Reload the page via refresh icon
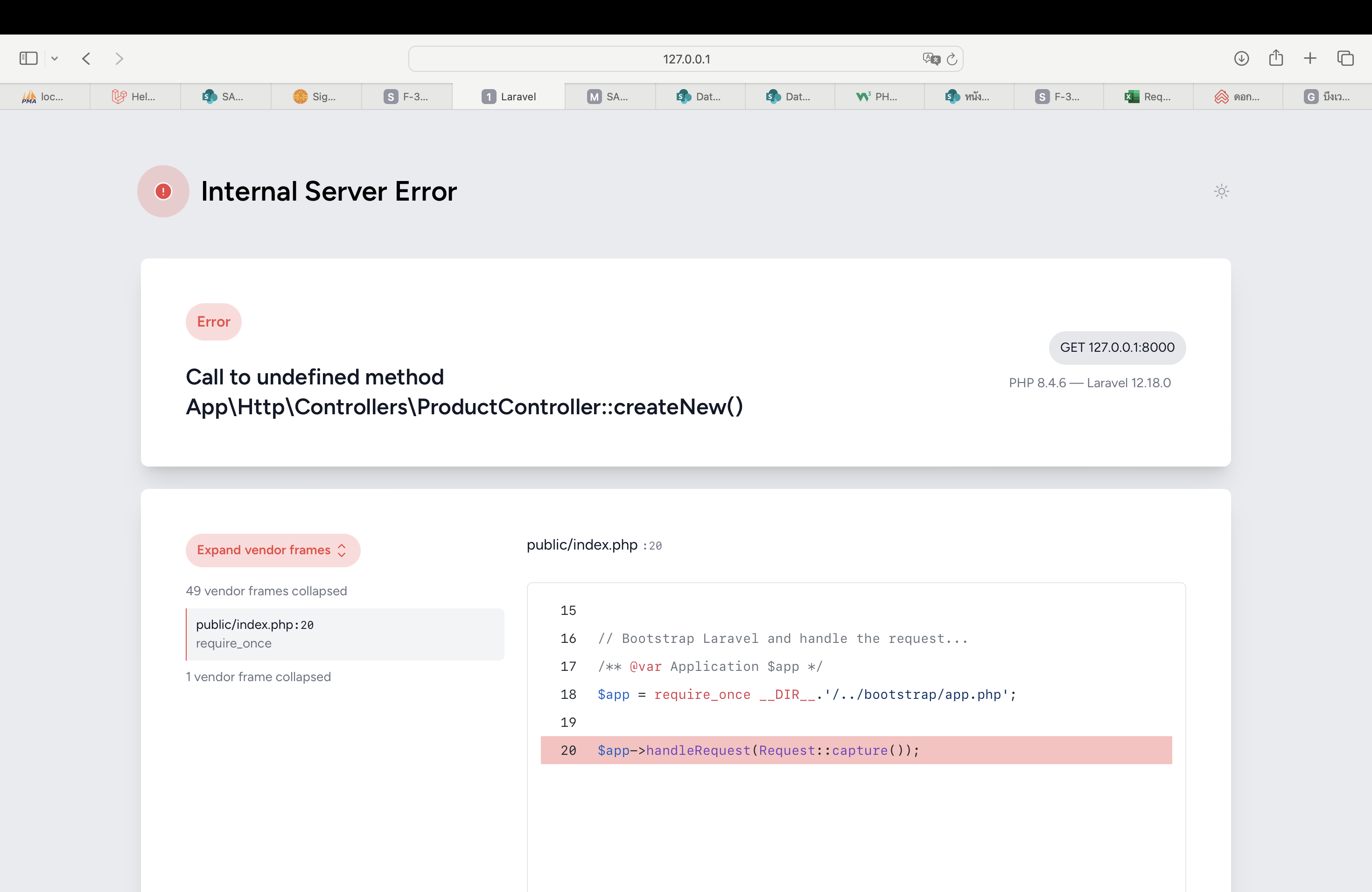Screen dimensions: 1372x892 [952, 59]
